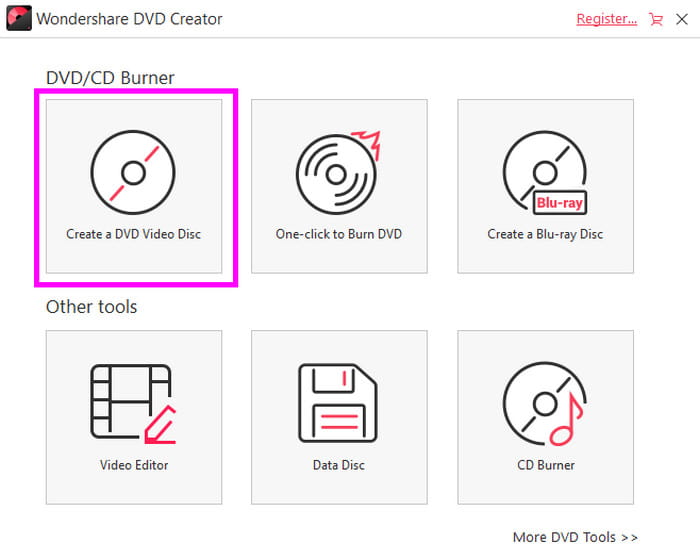Launch One-click to Burn DVD
The image size is (700, 560).
pos(339,186)
